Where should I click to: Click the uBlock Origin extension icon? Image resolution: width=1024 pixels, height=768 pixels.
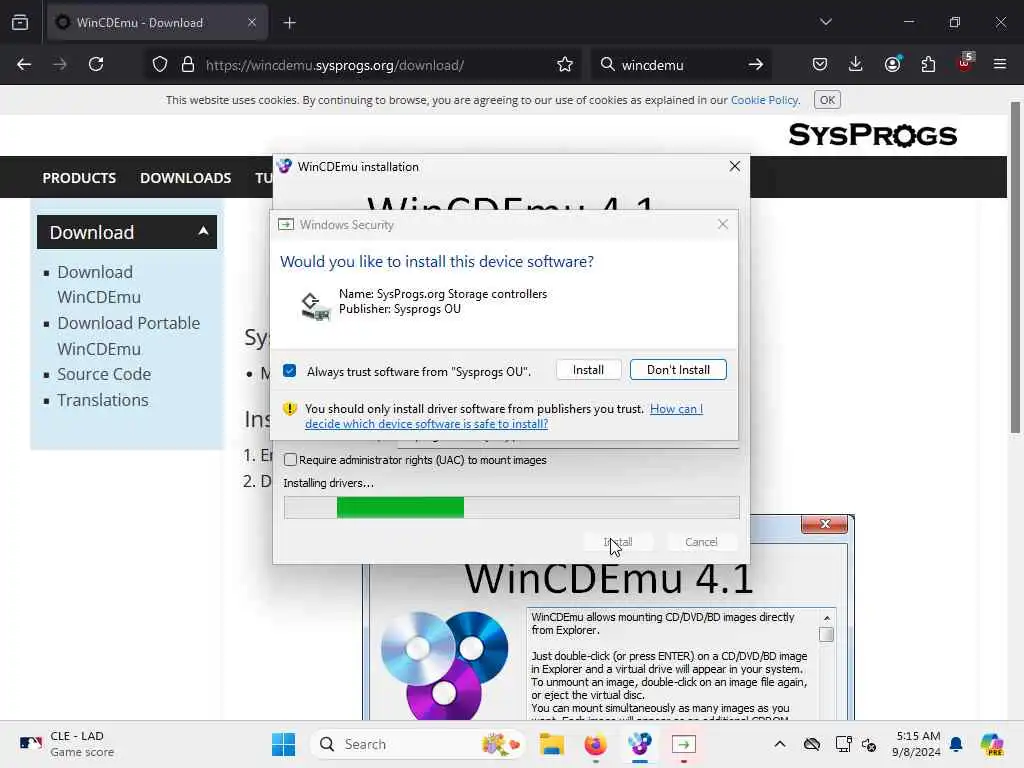pyautogui.click(x=965, y=63)
